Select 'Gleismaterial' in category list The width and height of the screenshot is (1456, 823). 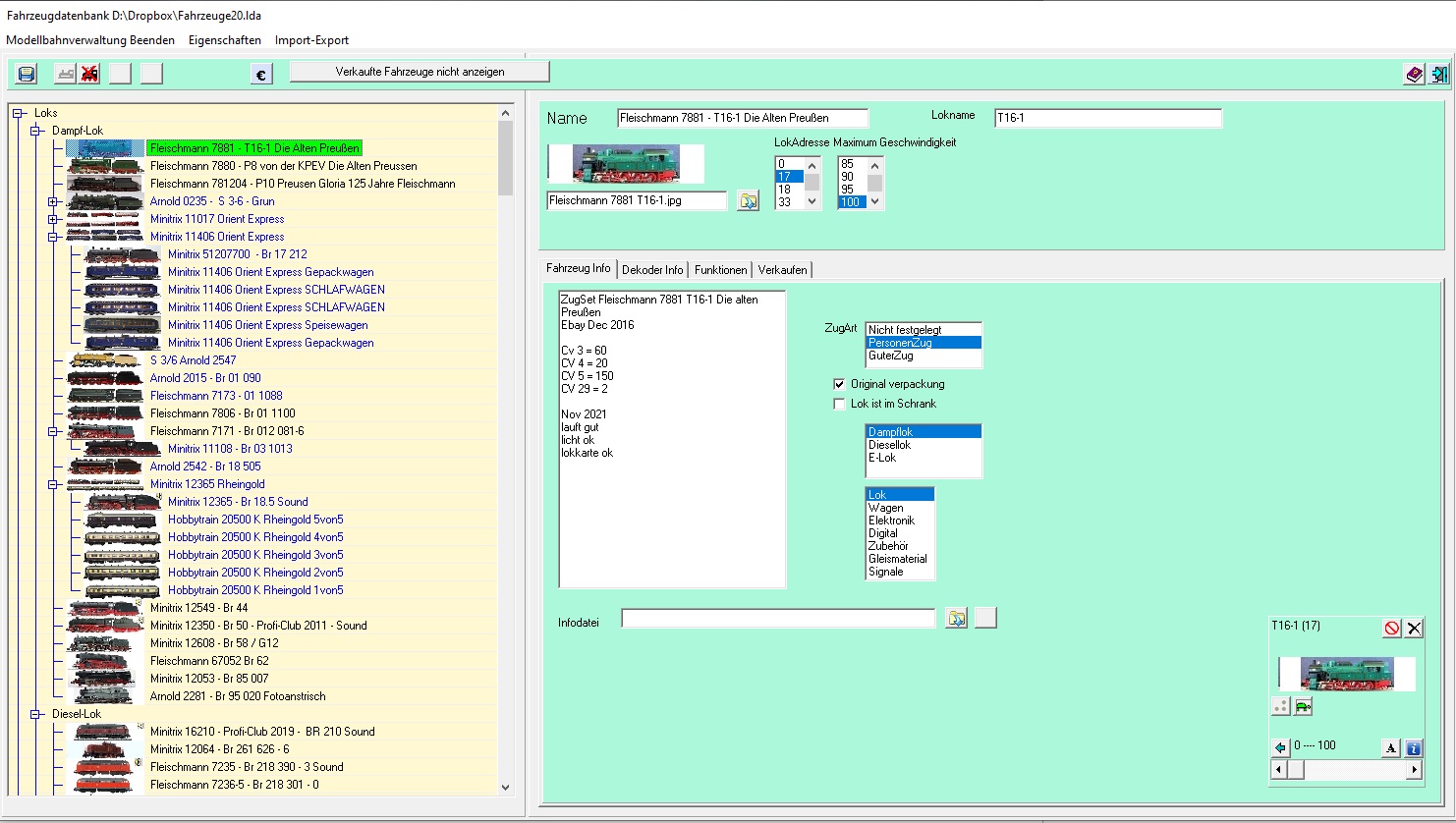tap(900, 559)
